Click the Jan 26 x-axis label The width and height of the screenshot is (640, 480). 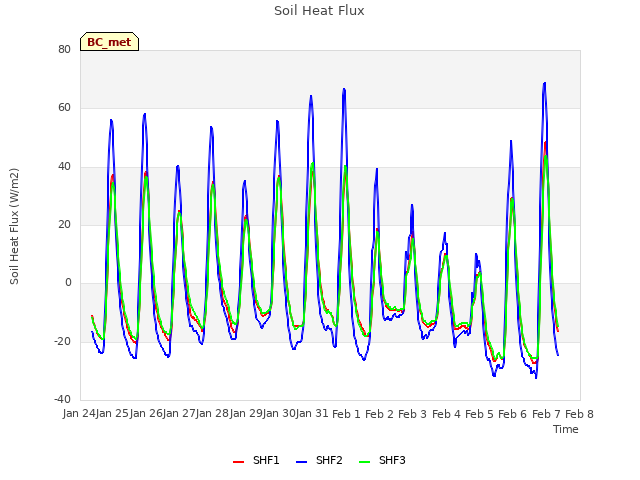pyautogui.click(x=146, y=414)
